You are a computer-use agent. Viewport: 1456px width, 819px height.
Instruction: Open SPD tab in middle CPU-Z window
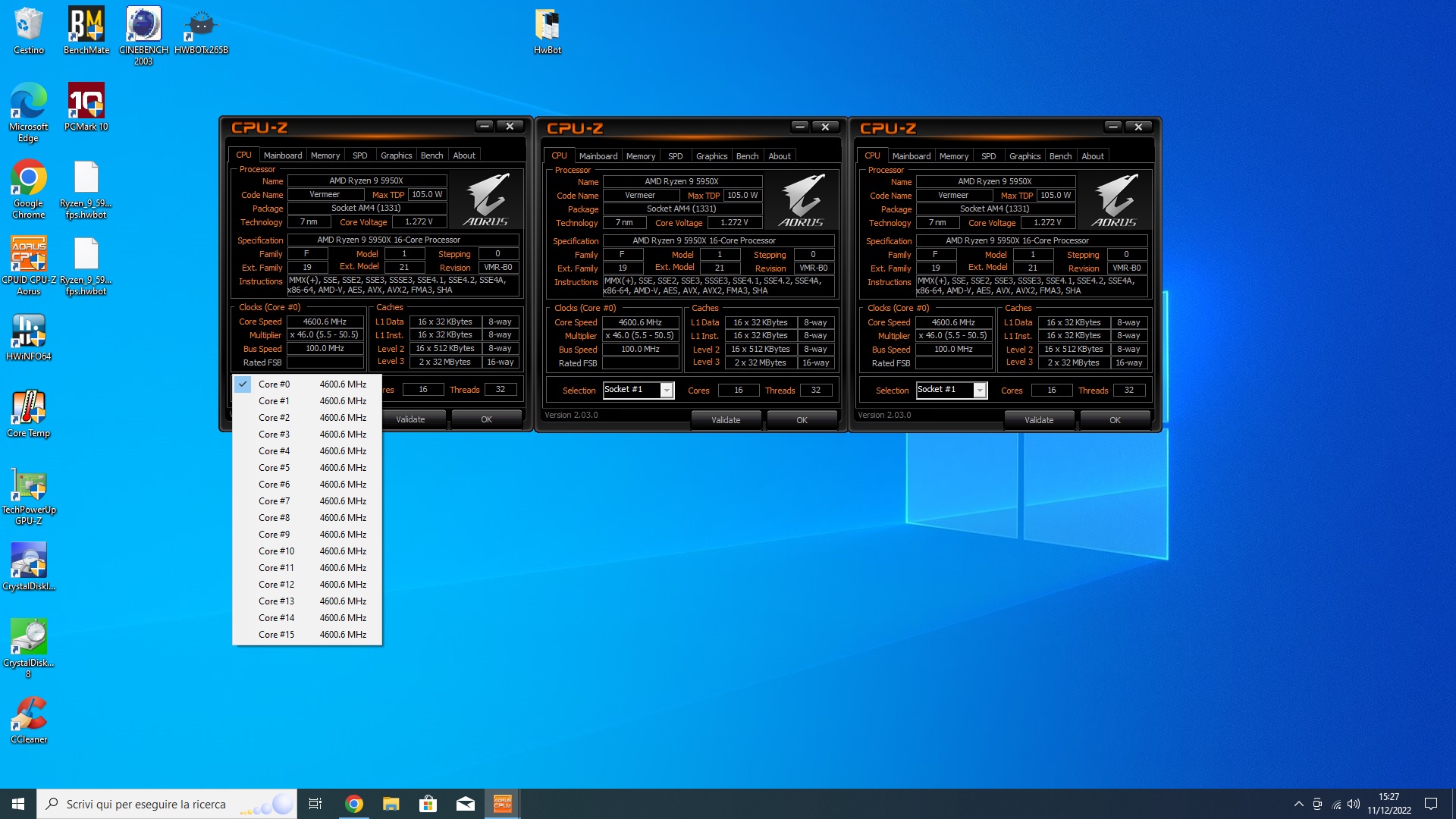pyautogui.click(x=675, y=156)
